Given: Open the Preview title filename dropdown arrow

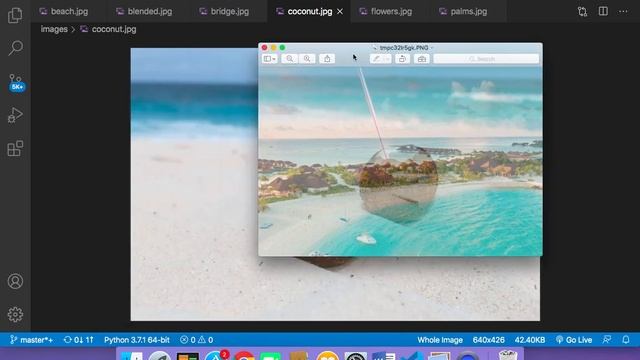Looking at the screenshot, I should pos(431,48).
